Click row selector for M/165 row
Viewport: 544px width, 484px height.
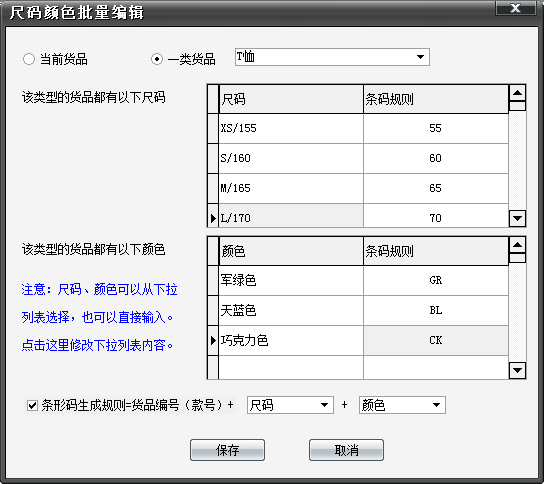pyautogui.click(x=213, y=188)
